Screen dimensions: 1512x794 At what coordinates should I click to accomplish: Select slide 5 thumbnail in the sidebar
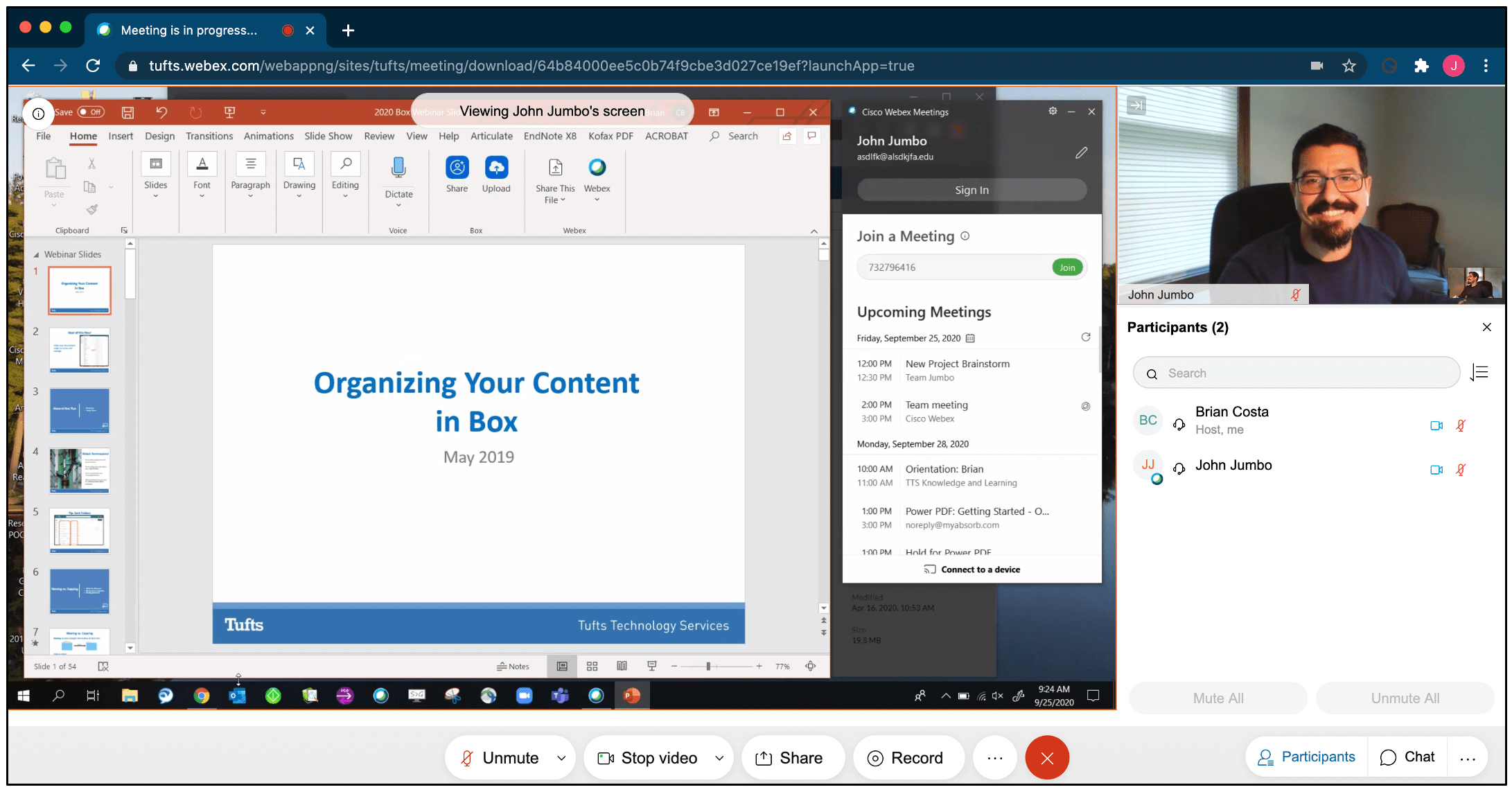[x=78, y=531]
